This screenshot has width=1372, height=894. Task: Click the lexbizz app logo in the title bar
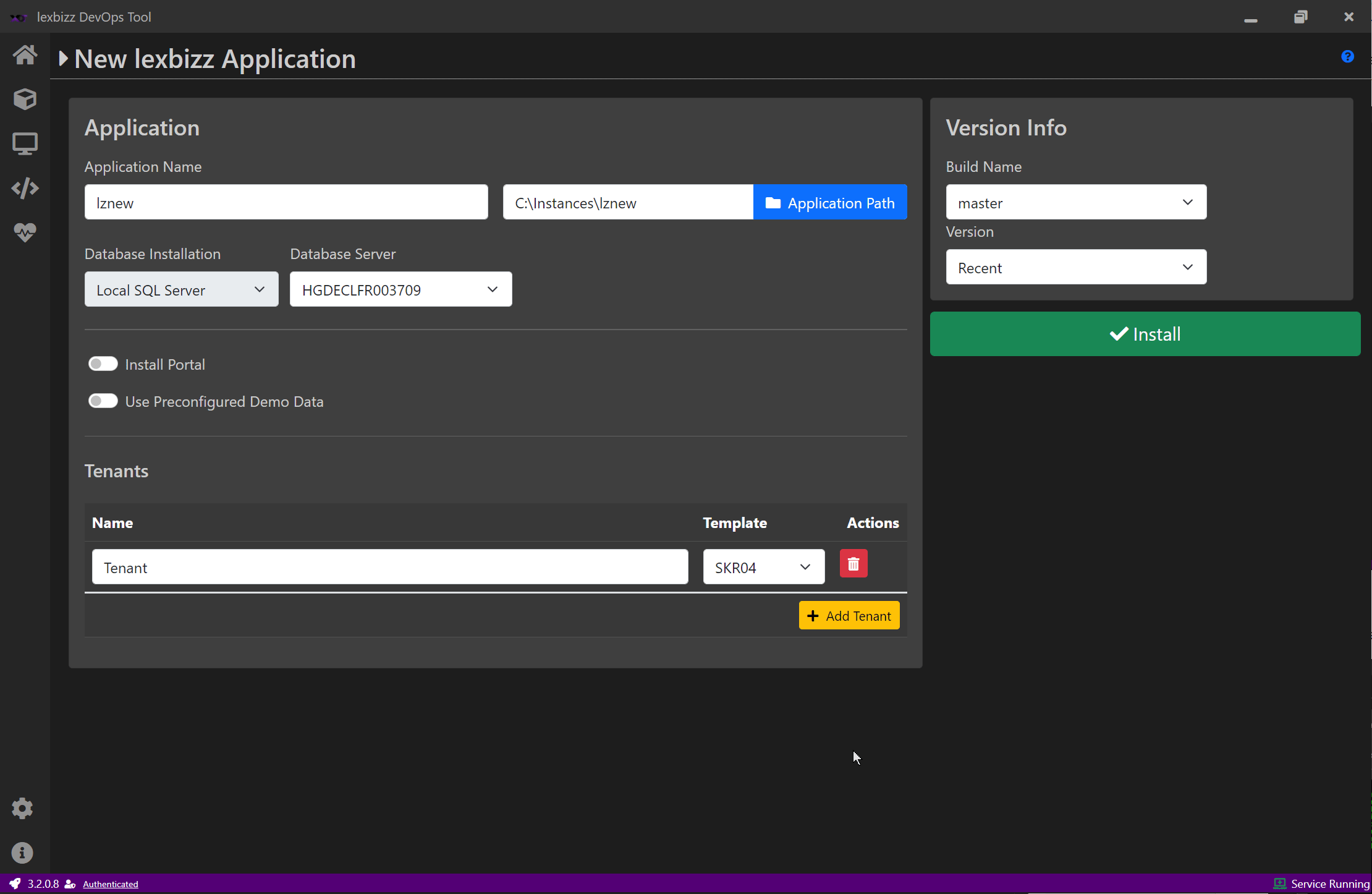click(19, 17)
